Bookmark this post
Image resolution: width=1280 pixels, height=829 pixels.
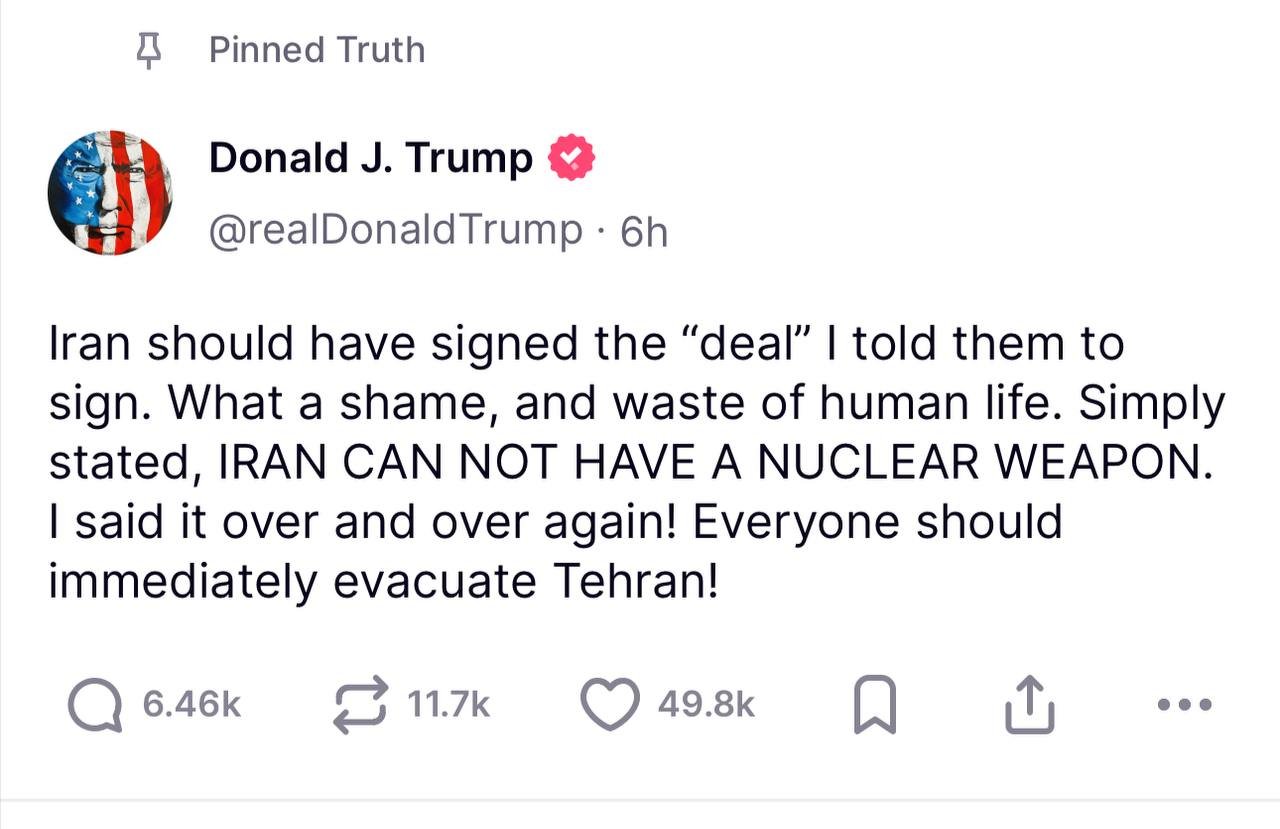(875, 706)
